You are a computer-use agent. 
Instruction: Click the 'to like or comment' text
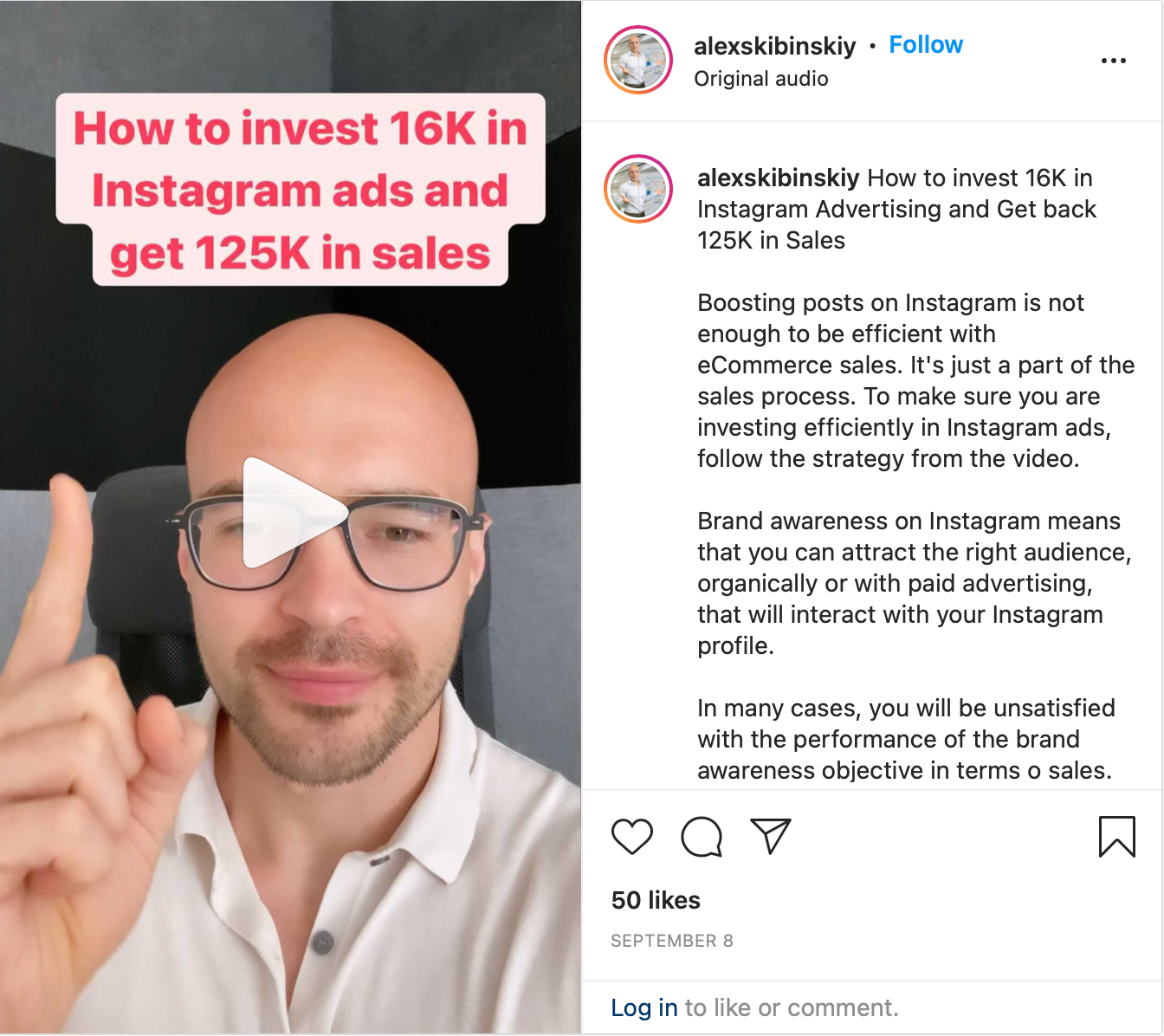792,1008
